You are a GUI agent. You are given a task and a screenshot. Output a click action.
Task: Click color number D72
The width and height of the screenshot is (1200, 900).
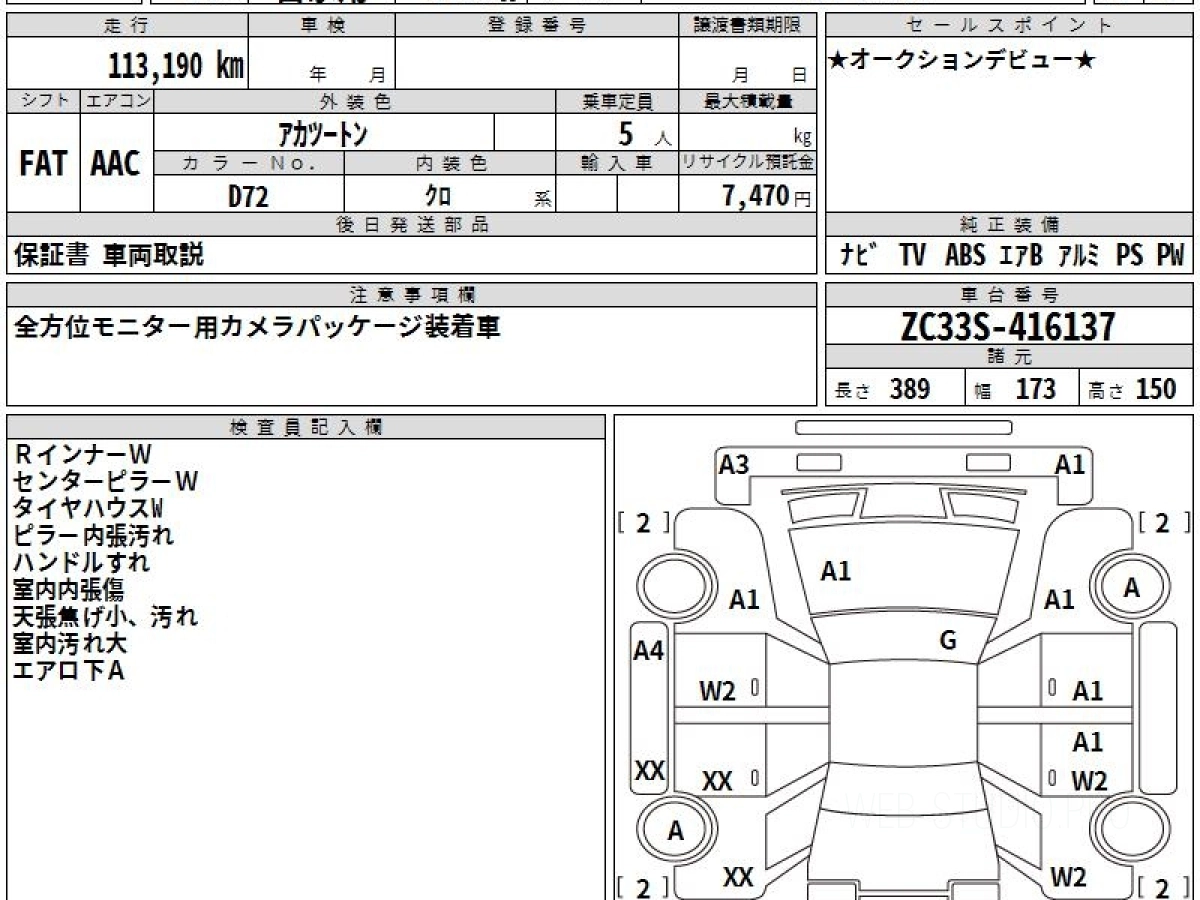248,197
